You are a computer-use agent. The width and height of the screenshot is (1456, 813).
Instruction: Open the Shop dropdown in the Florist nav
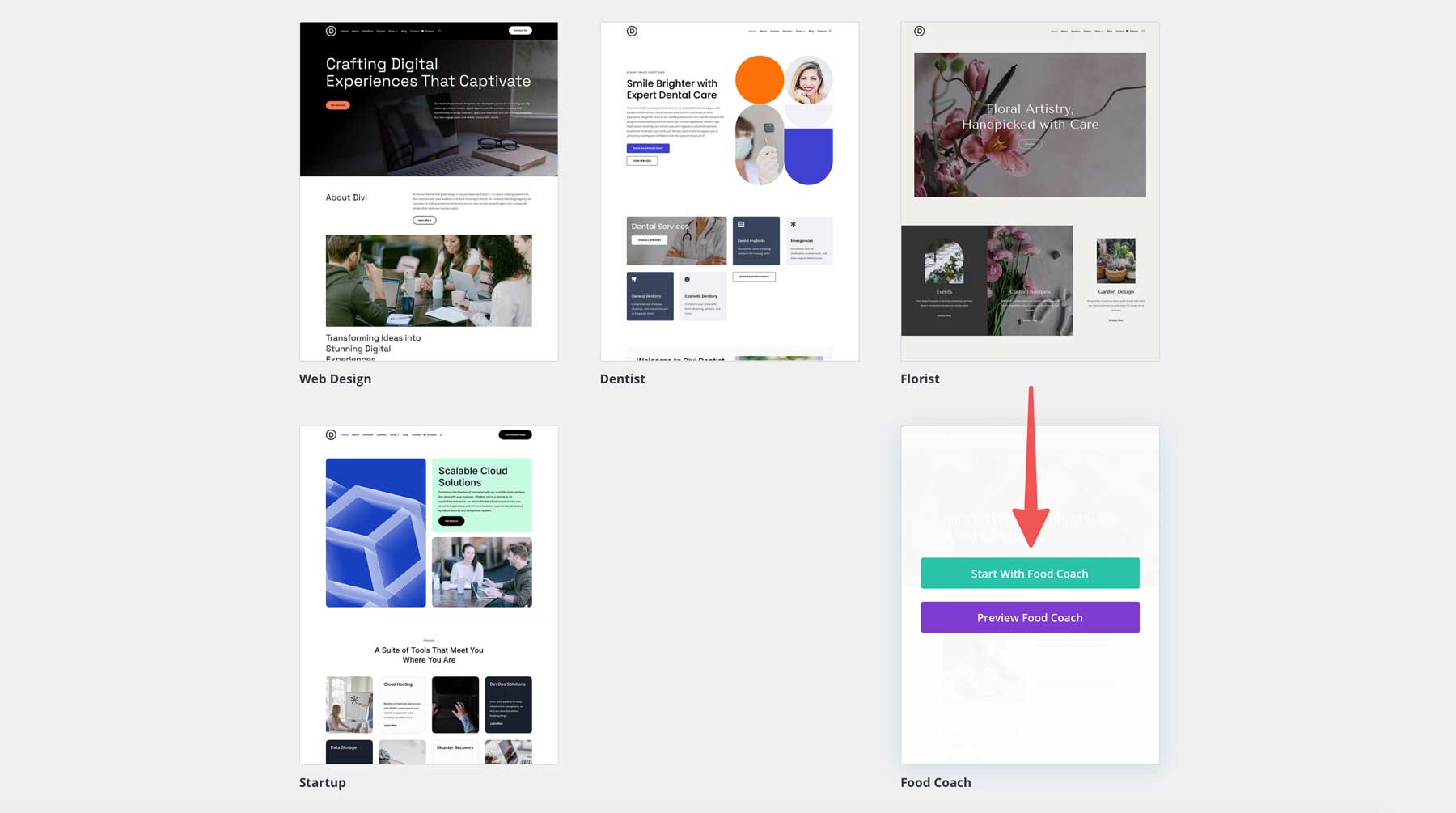pos(1098,31)
